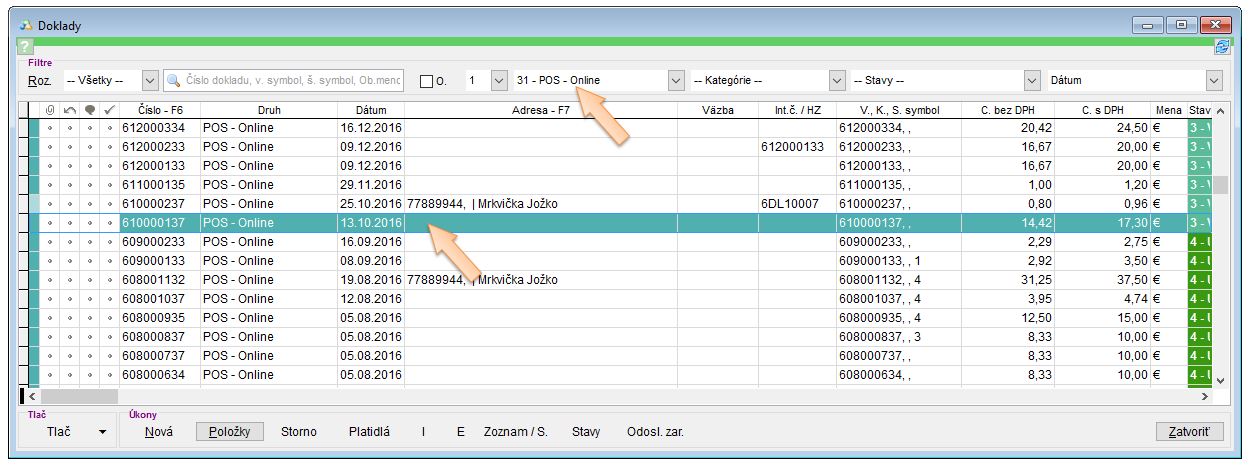This screenshot has height=466, width=1250.
Task: Click the 'Číslo - F6' column header
Action: point(160,109)
